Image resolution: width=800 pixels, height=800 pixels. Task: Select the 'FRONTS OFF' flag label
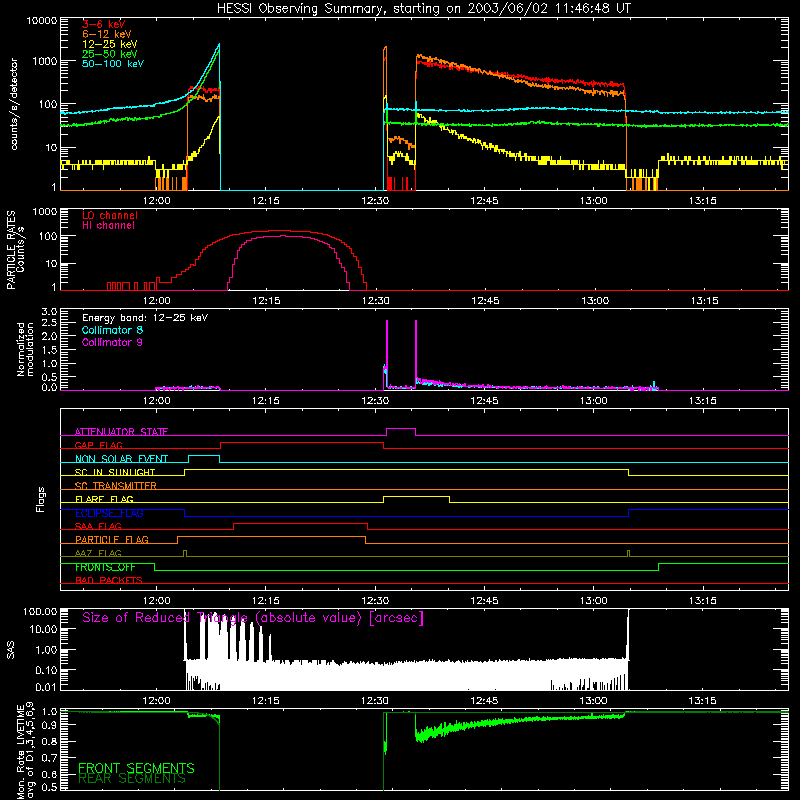(105, 567)
